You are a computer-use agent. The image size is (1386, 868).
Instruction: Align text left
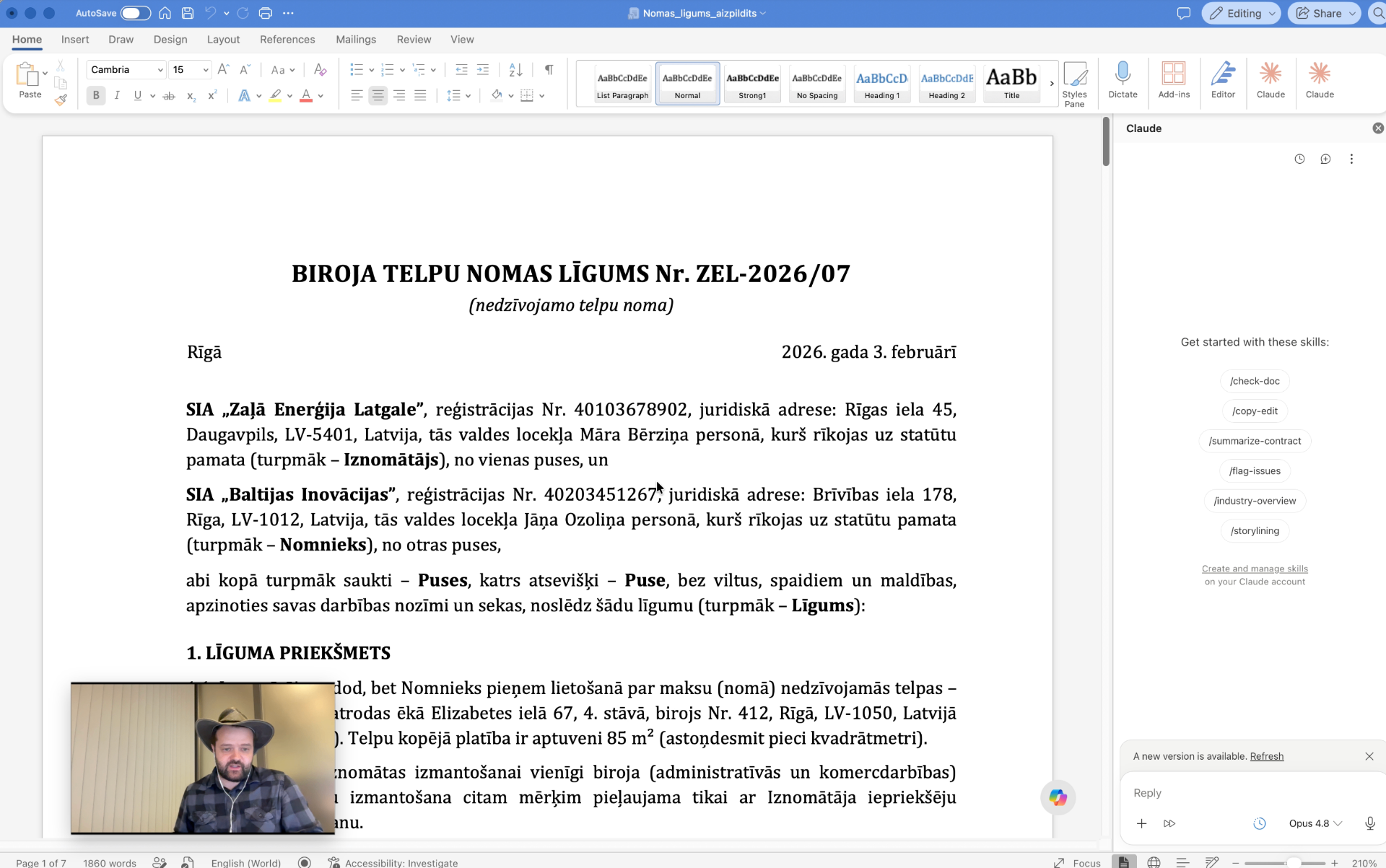(357, 95)
